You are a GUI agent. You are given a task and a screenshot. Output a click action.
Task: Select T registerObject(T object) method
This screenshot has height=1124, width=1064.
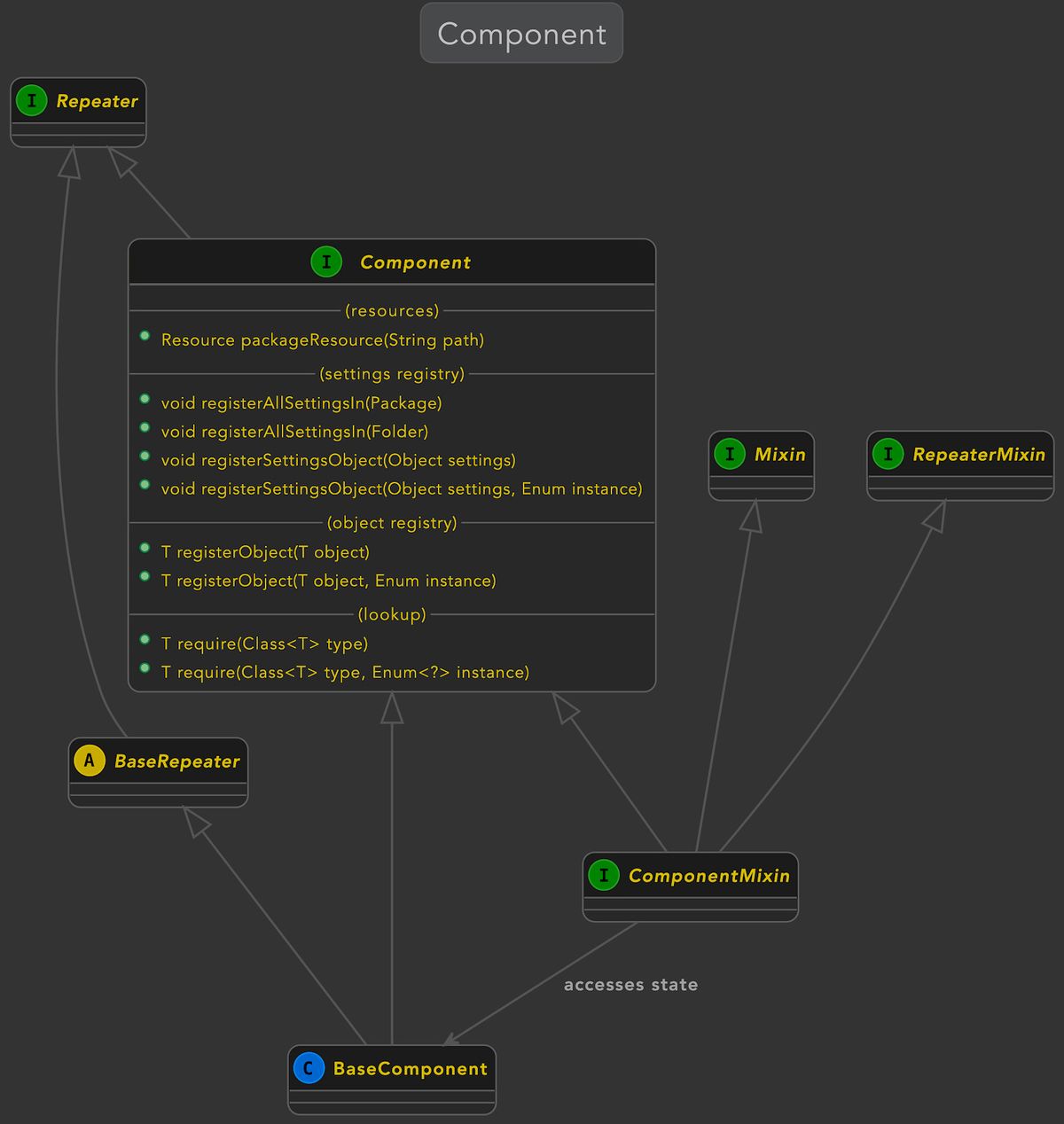[265, 551]
